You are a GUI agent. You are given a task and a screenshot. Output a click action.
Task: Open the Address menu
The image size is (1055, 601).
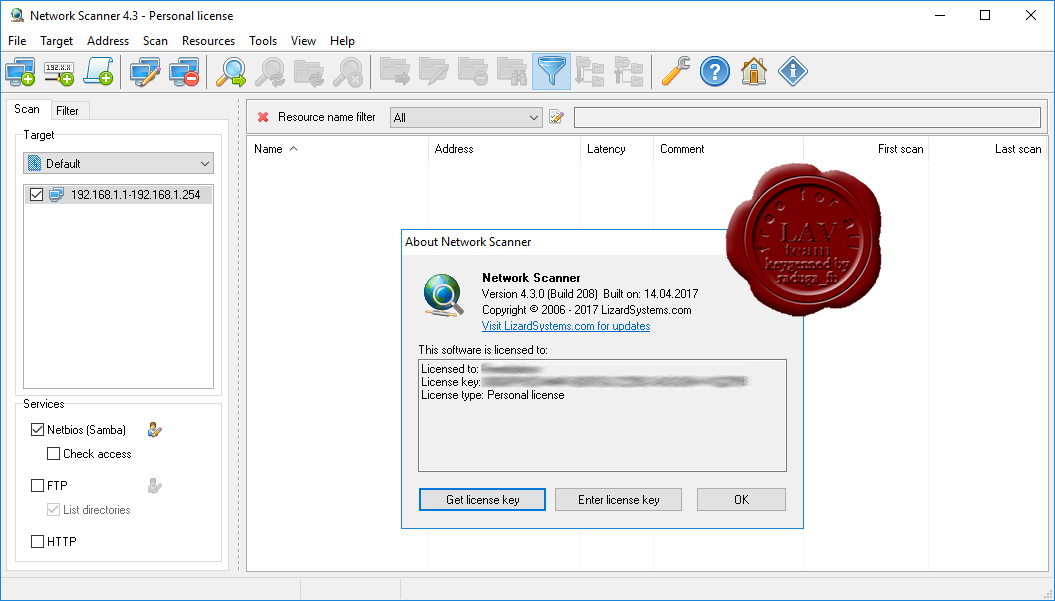coord(108,41)
